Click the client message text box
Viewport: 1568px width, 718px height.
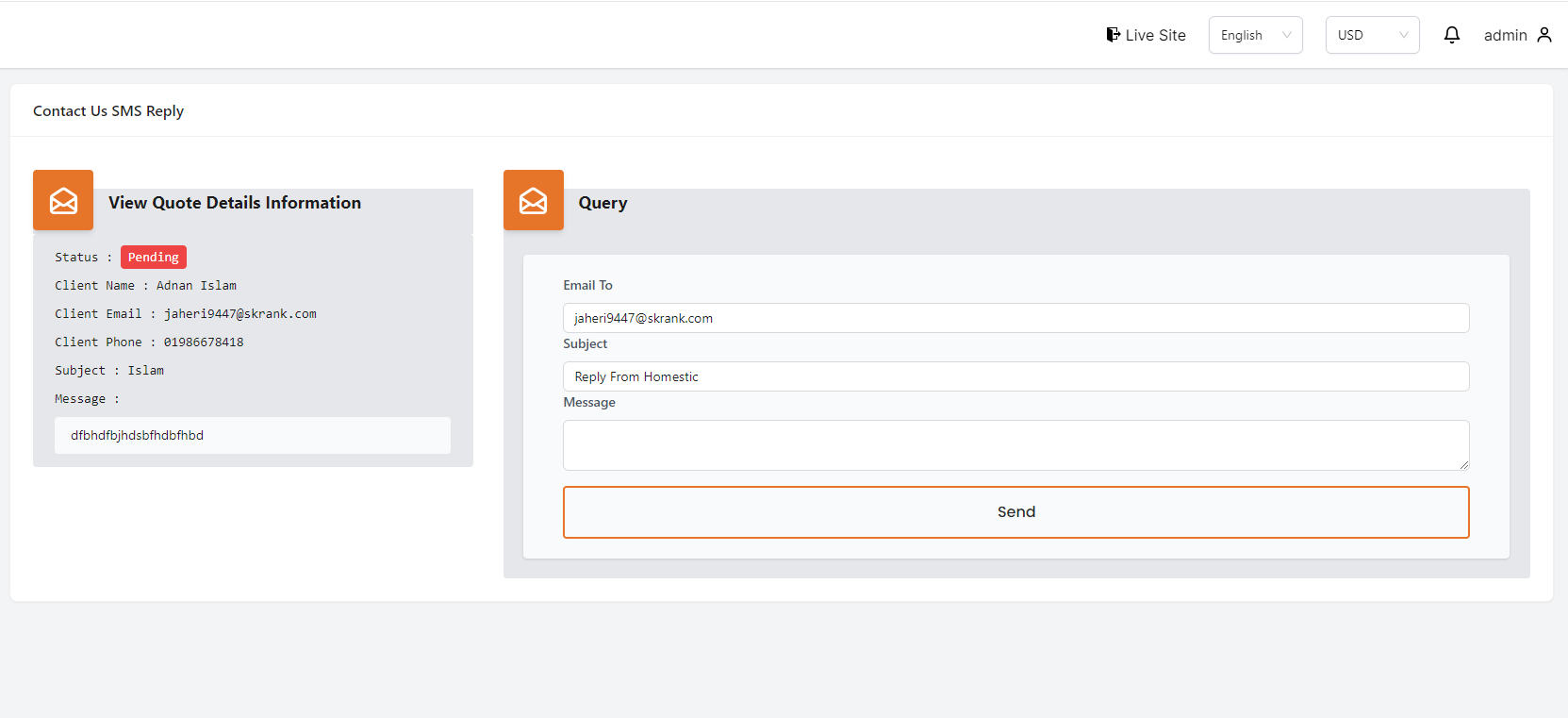[x=252, y=435]
